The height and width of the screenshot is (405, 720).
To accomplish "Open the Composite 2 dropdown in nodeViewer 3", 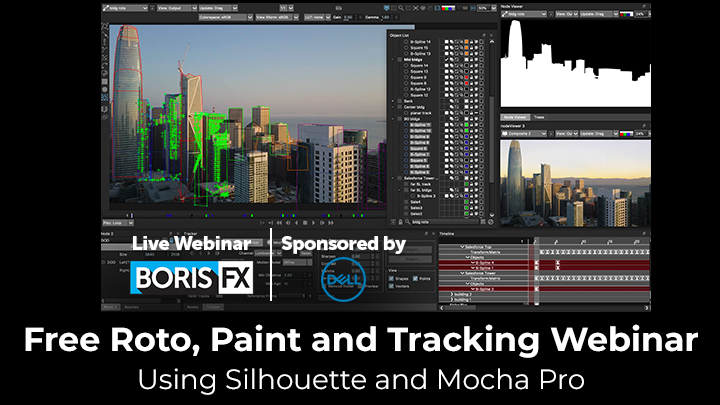I will point(523,134).
